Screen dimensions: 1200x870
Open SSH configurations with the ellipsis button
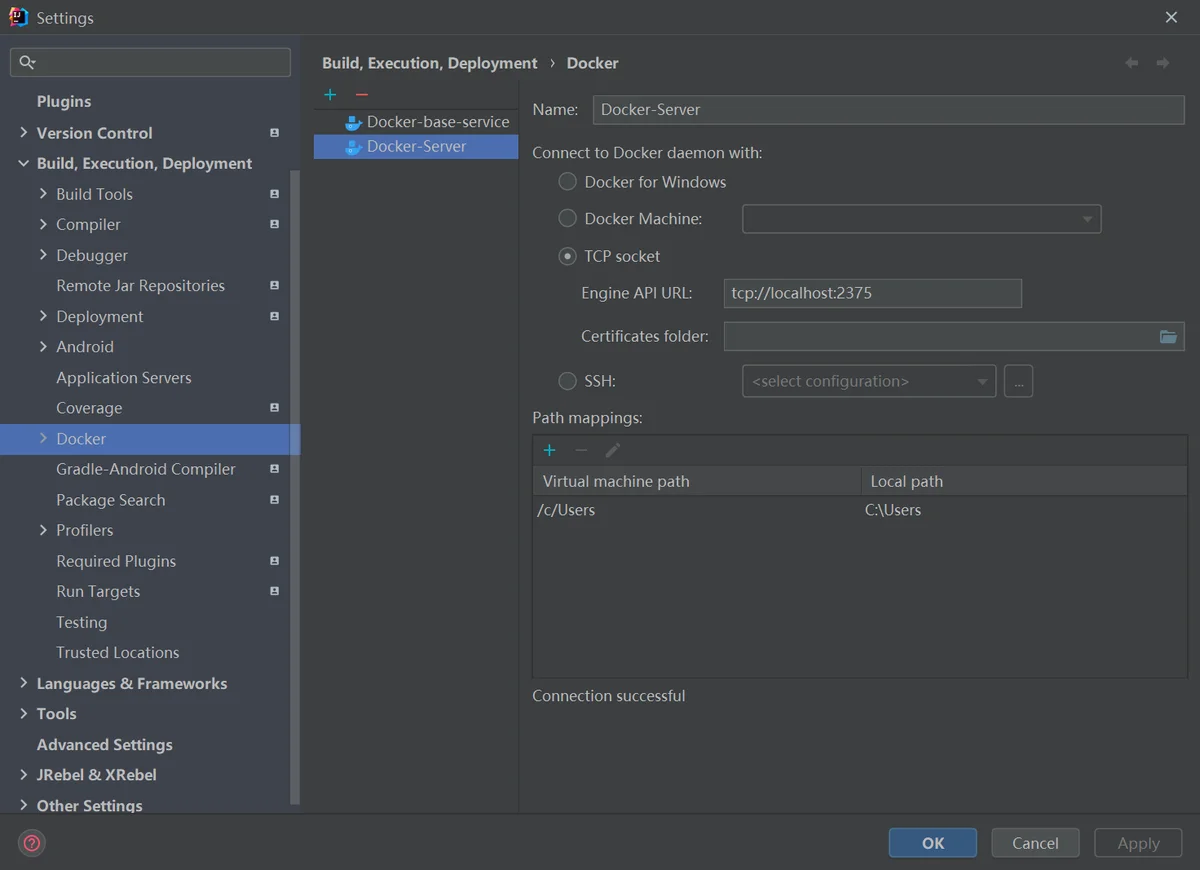point(1018,381)
